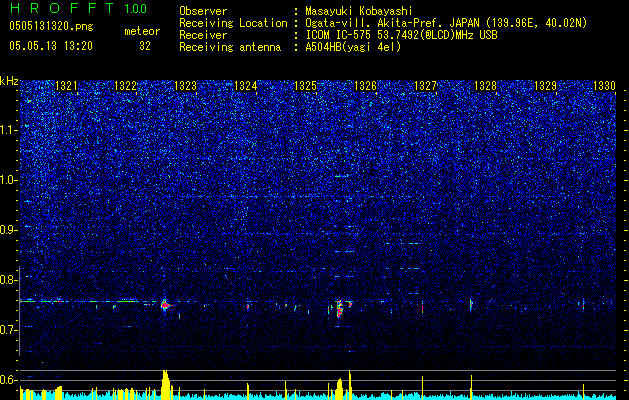The height and width of the screenshot is (400, 629).
Task: Click the Receiving antenna label
Action: tap(230, 47)
